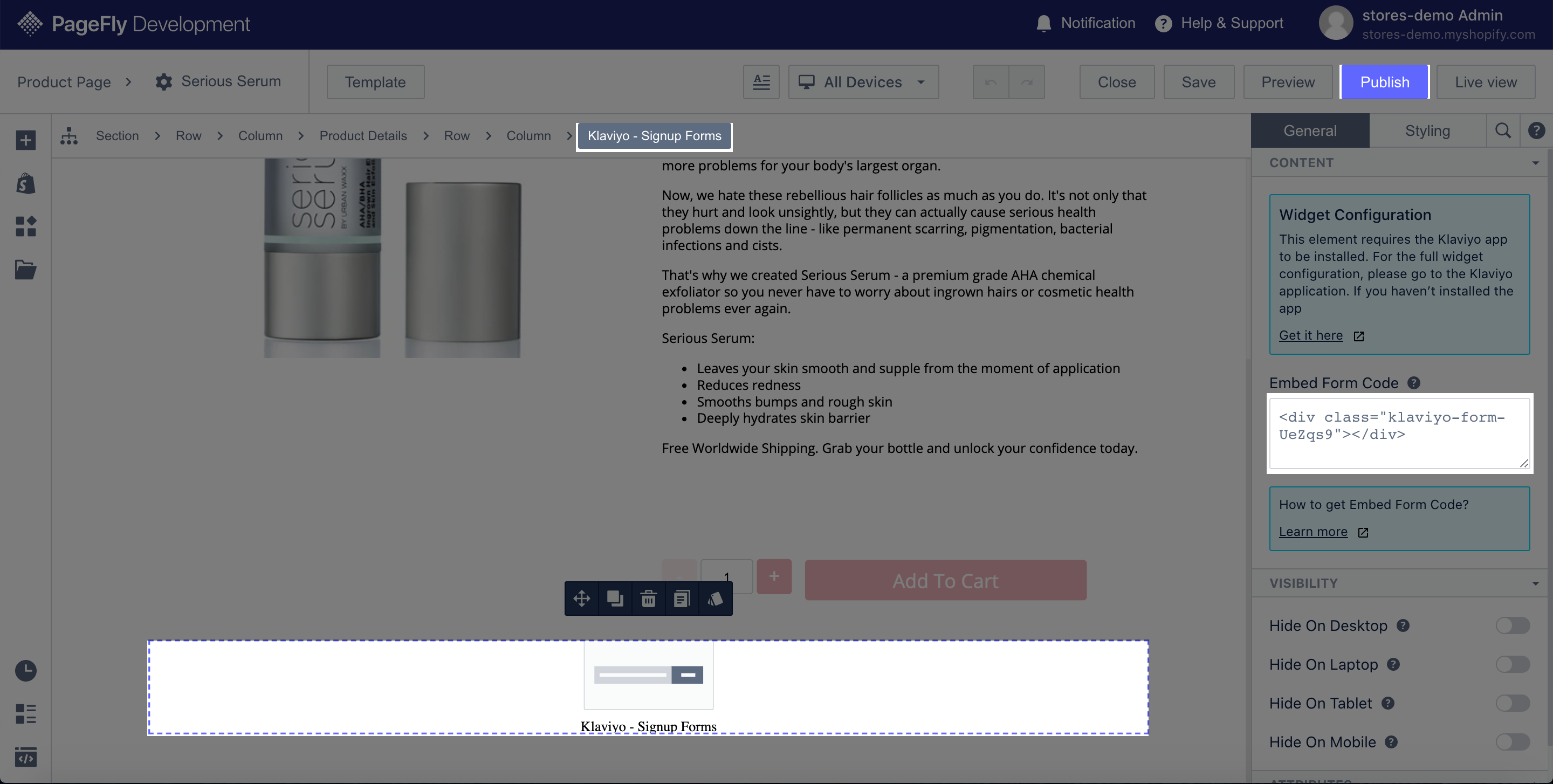Select the Klaviyo Signup Forms placeholder thumbnail

click(x=648, y=675)
